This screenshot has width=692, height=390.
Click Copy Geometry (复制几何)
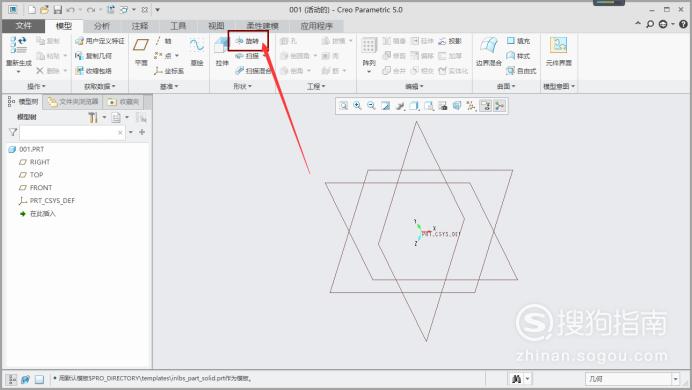93,56
